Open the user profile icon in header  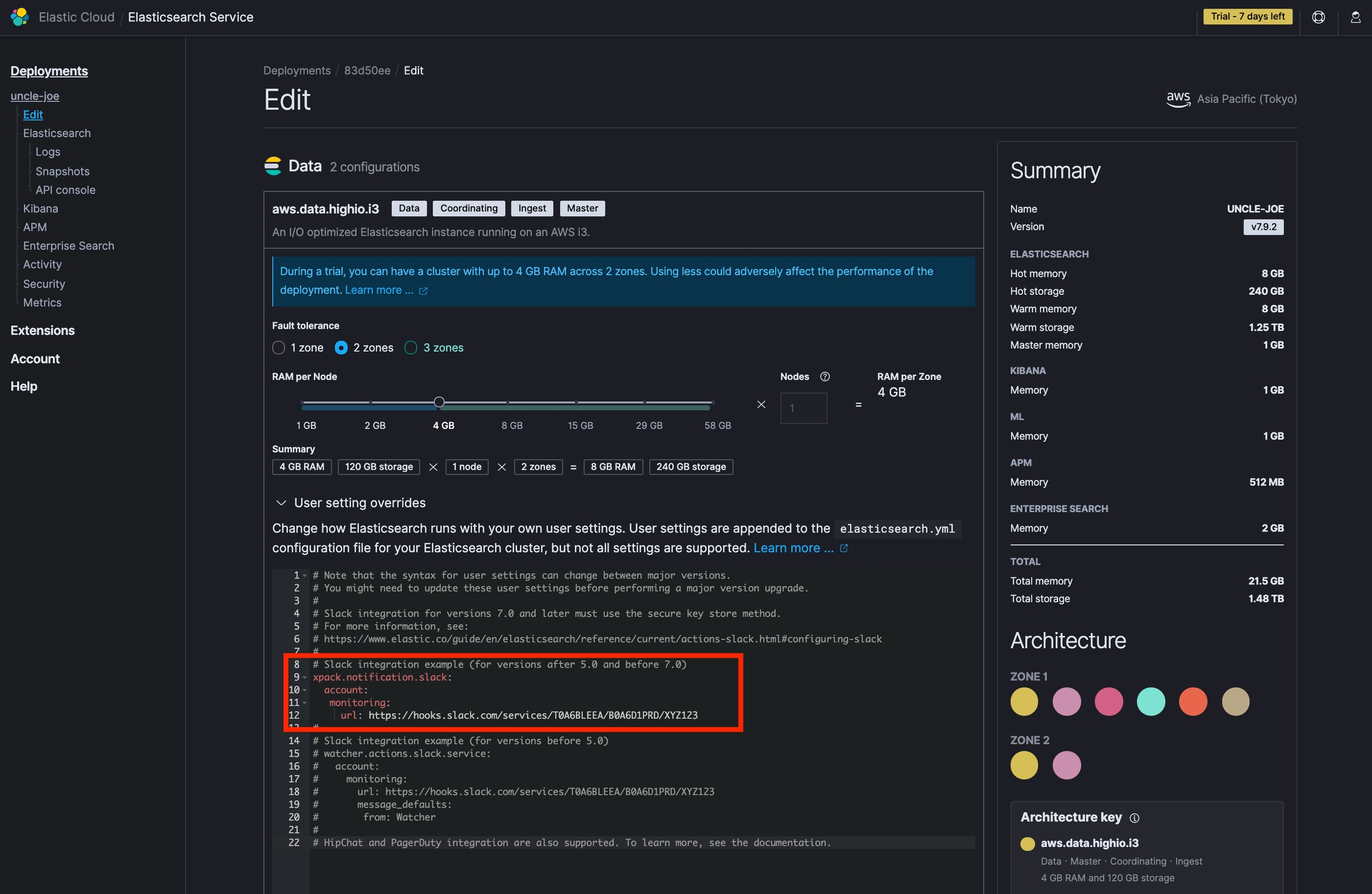click(1355, 17)
